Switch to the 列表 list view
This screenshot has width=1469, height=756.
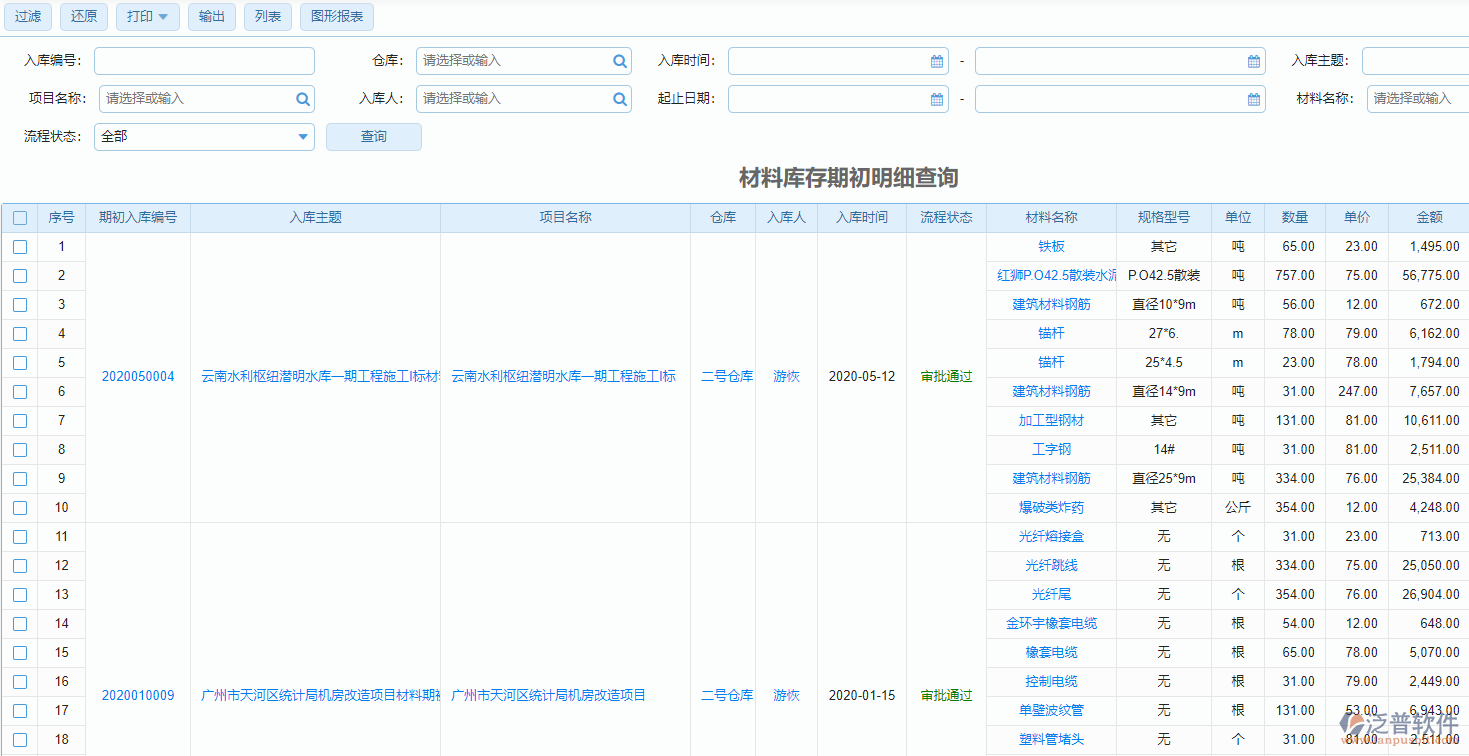click(x=267, y=16)
